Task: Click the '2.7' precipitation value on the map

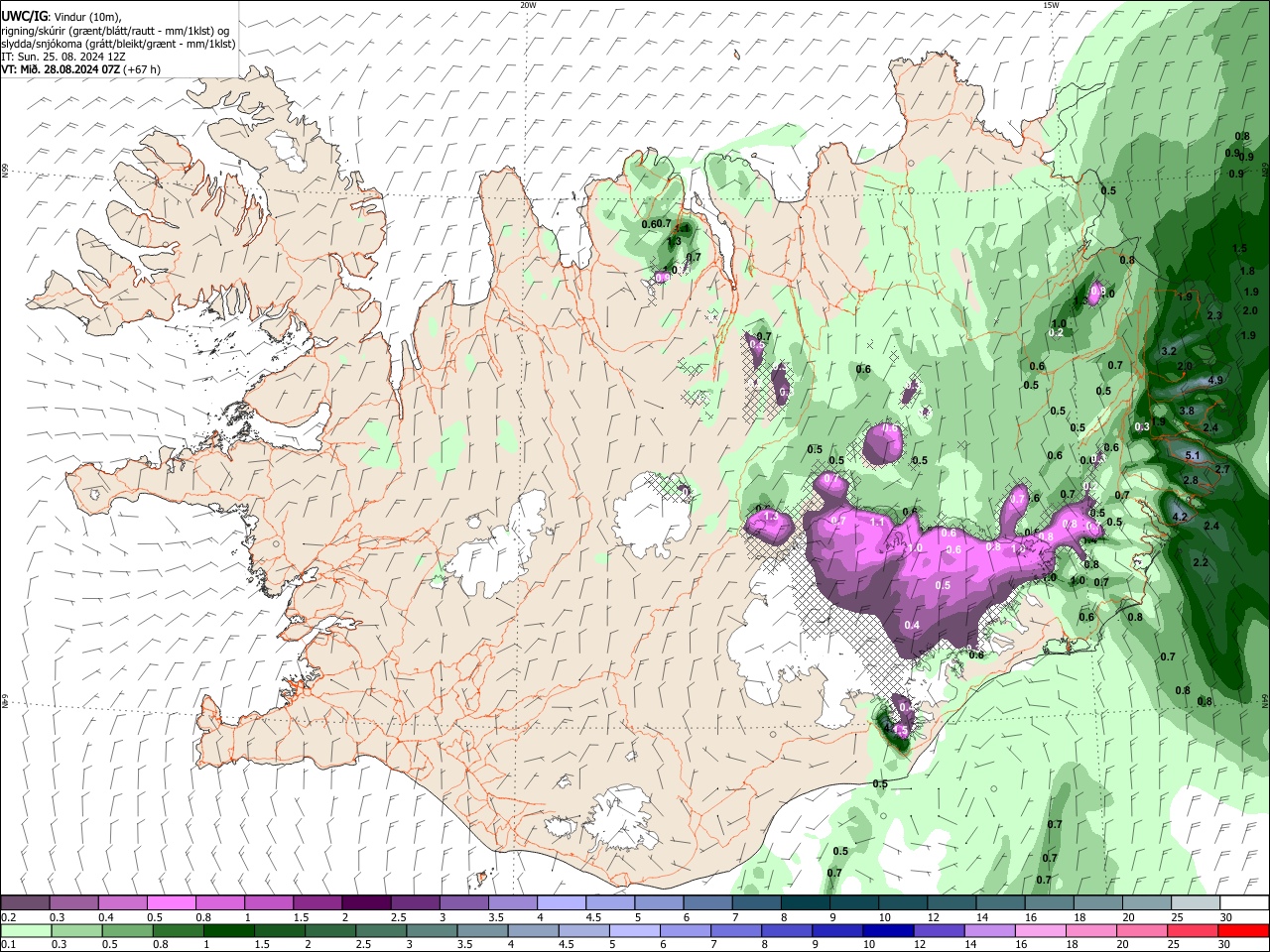Action: (x=1222, y=470)
